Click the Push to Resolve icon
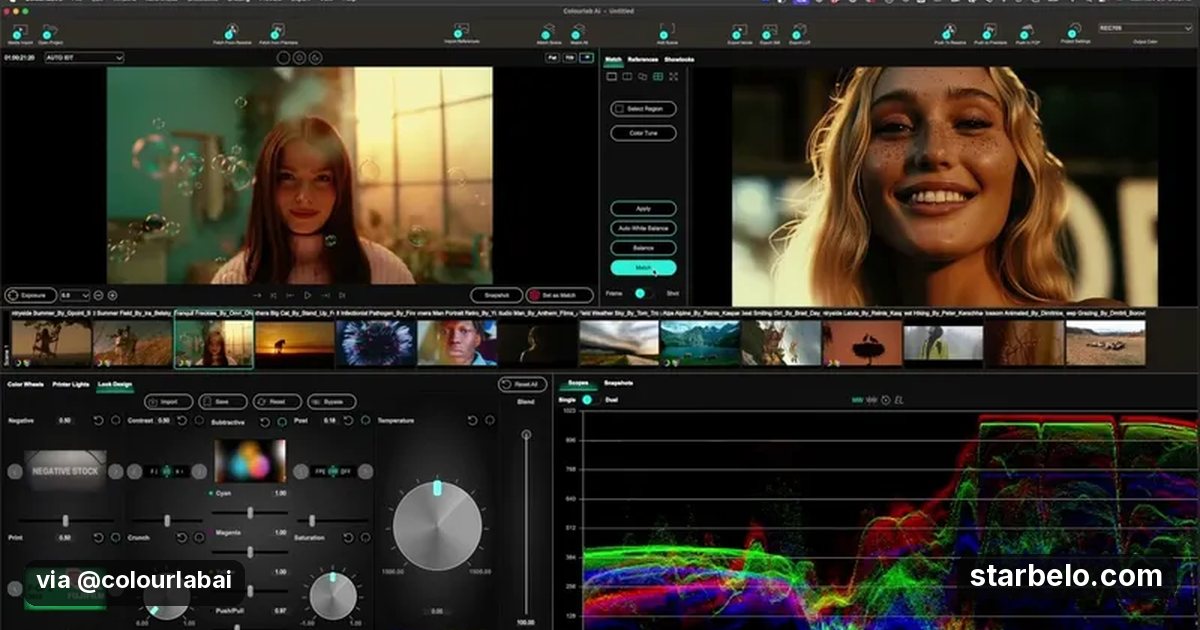The height and width of the screenshot is (630, 1200). (x=948, y=31)
